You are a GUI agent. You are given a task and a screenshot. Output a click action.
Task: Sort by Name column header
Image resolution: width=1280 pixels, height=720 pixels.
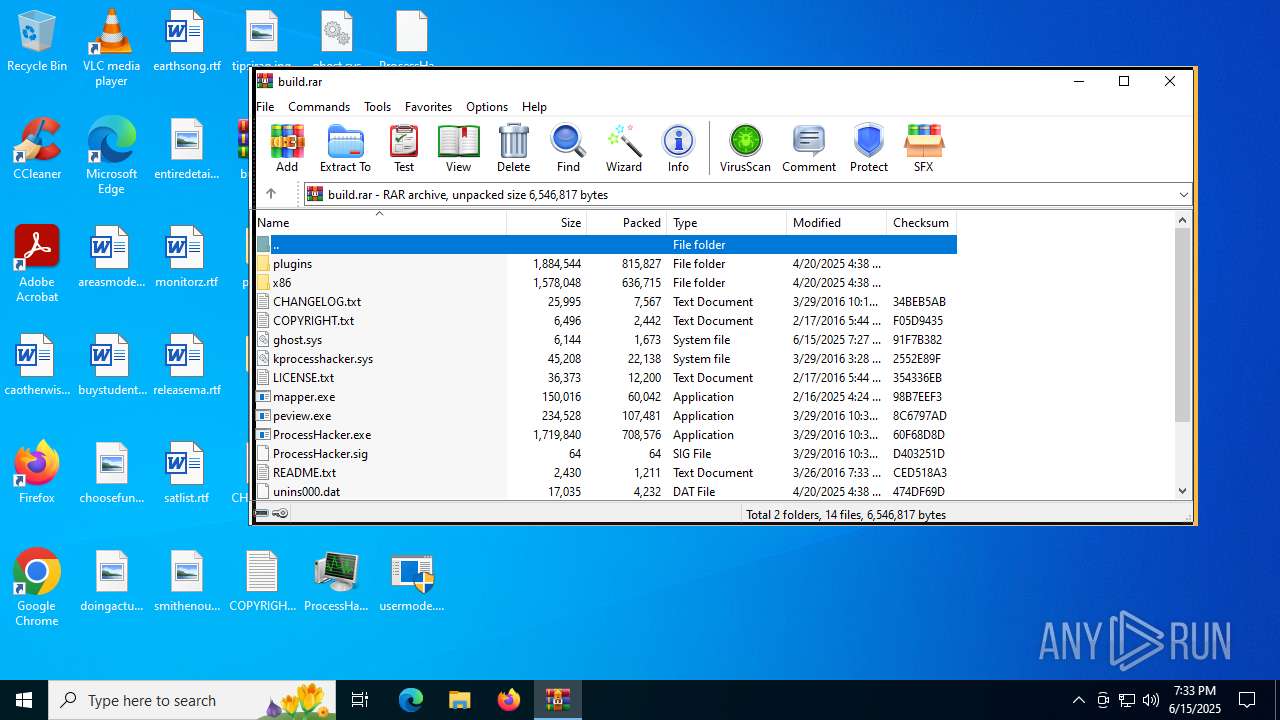380,222
